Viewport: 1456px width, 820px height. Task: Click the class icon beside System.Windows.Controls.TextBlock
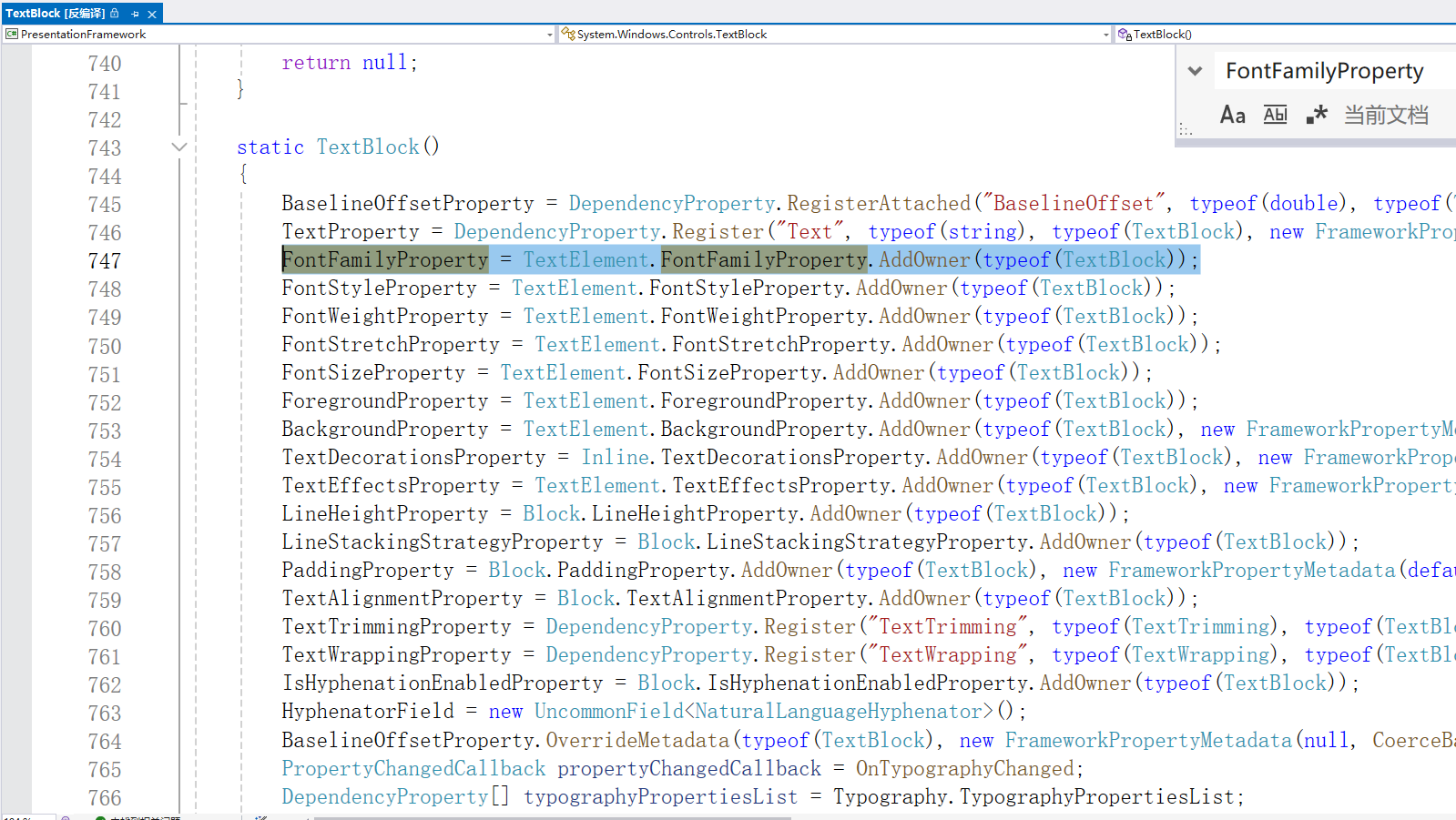coord(568,35)
